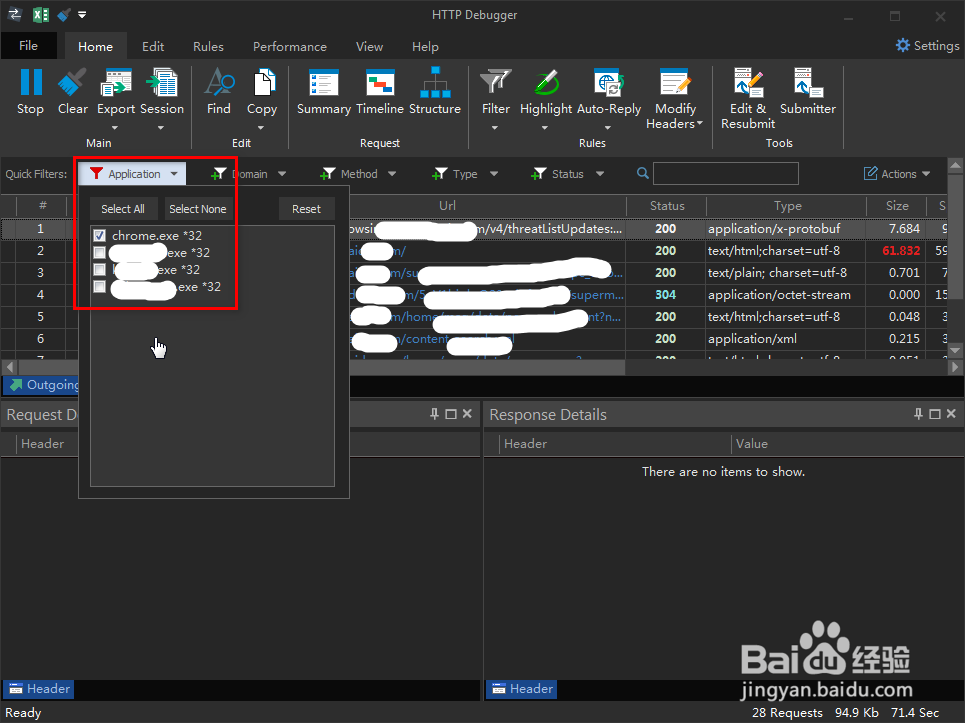This screenshot has width=965, height=723.
Task: Click the Select None button
Action: point(198,209)
